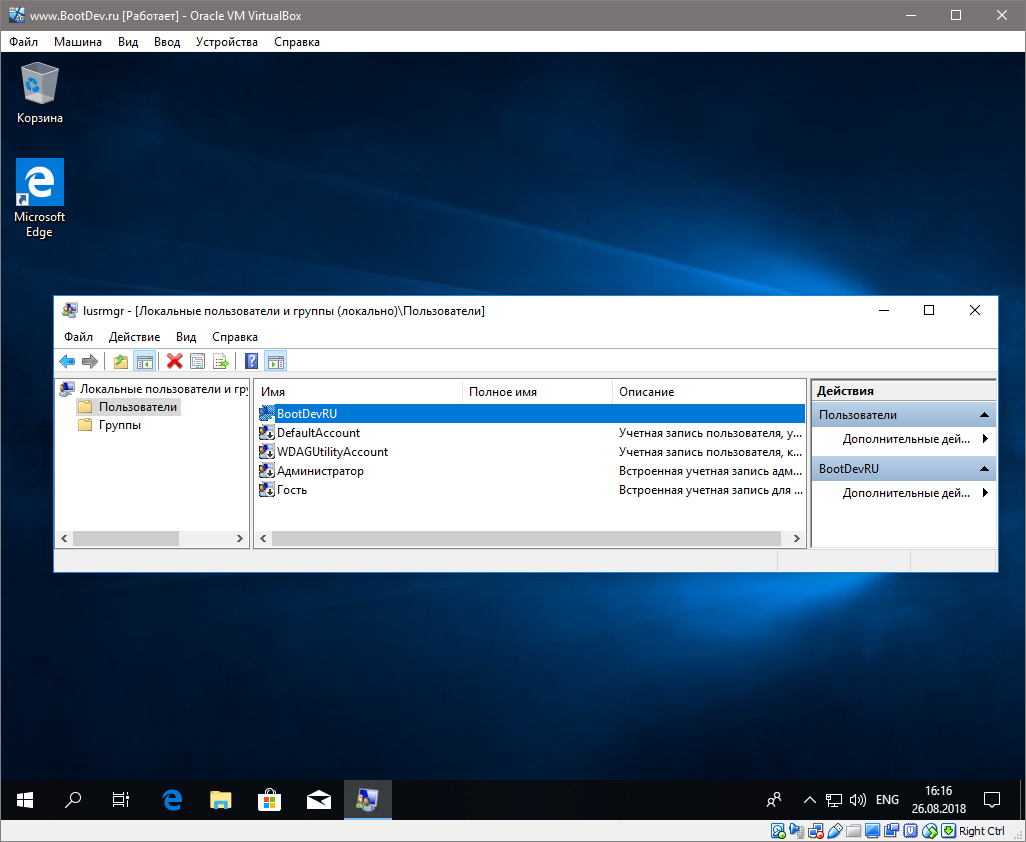
Task: Click the Up one level folder icon
Action: point(121,361)
